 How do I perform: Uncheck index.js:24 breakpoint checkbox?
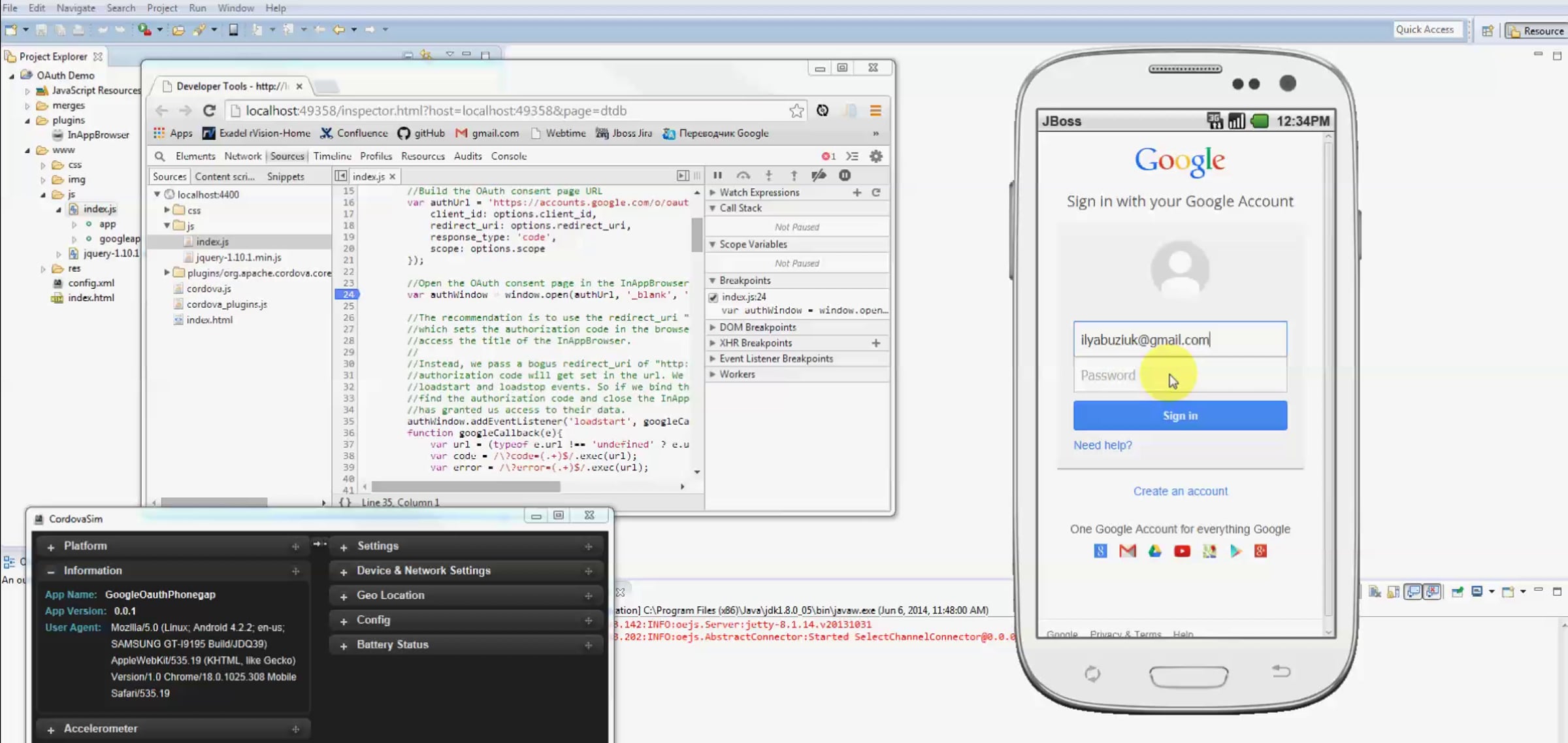pos(713,297)
